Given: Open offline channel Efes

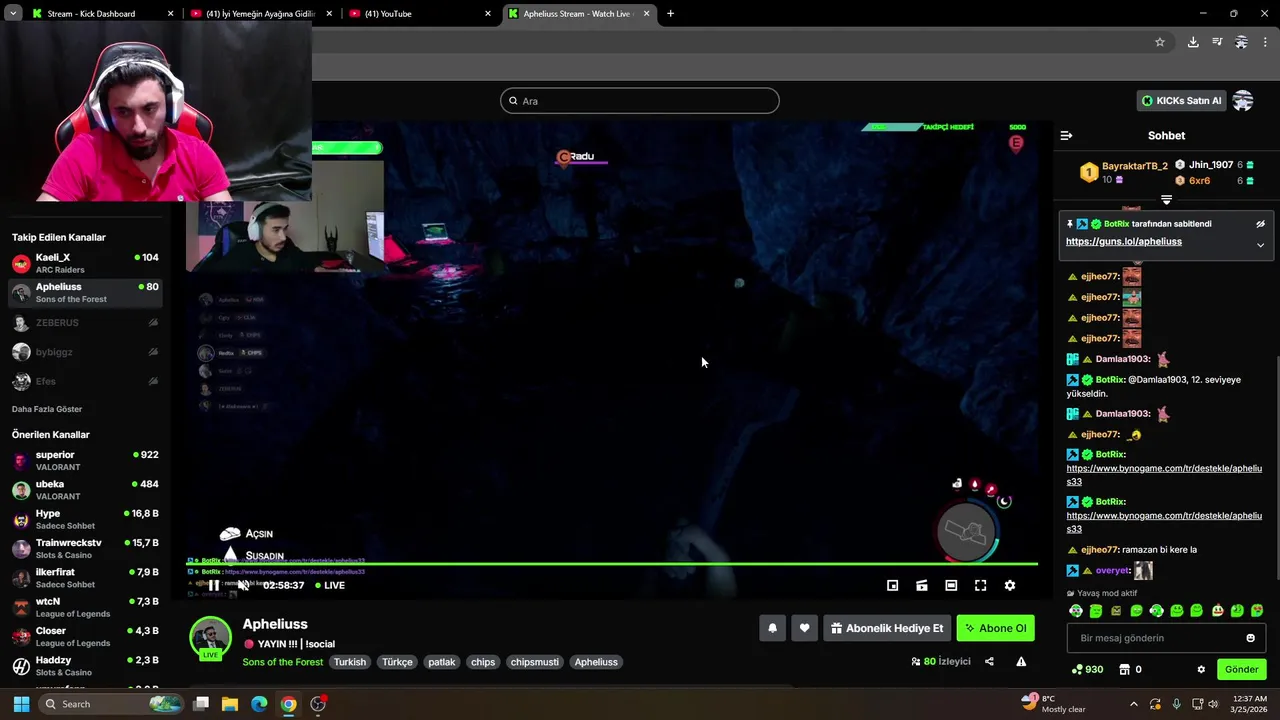Looking at the screenshot, I should (x=85, y=381).
